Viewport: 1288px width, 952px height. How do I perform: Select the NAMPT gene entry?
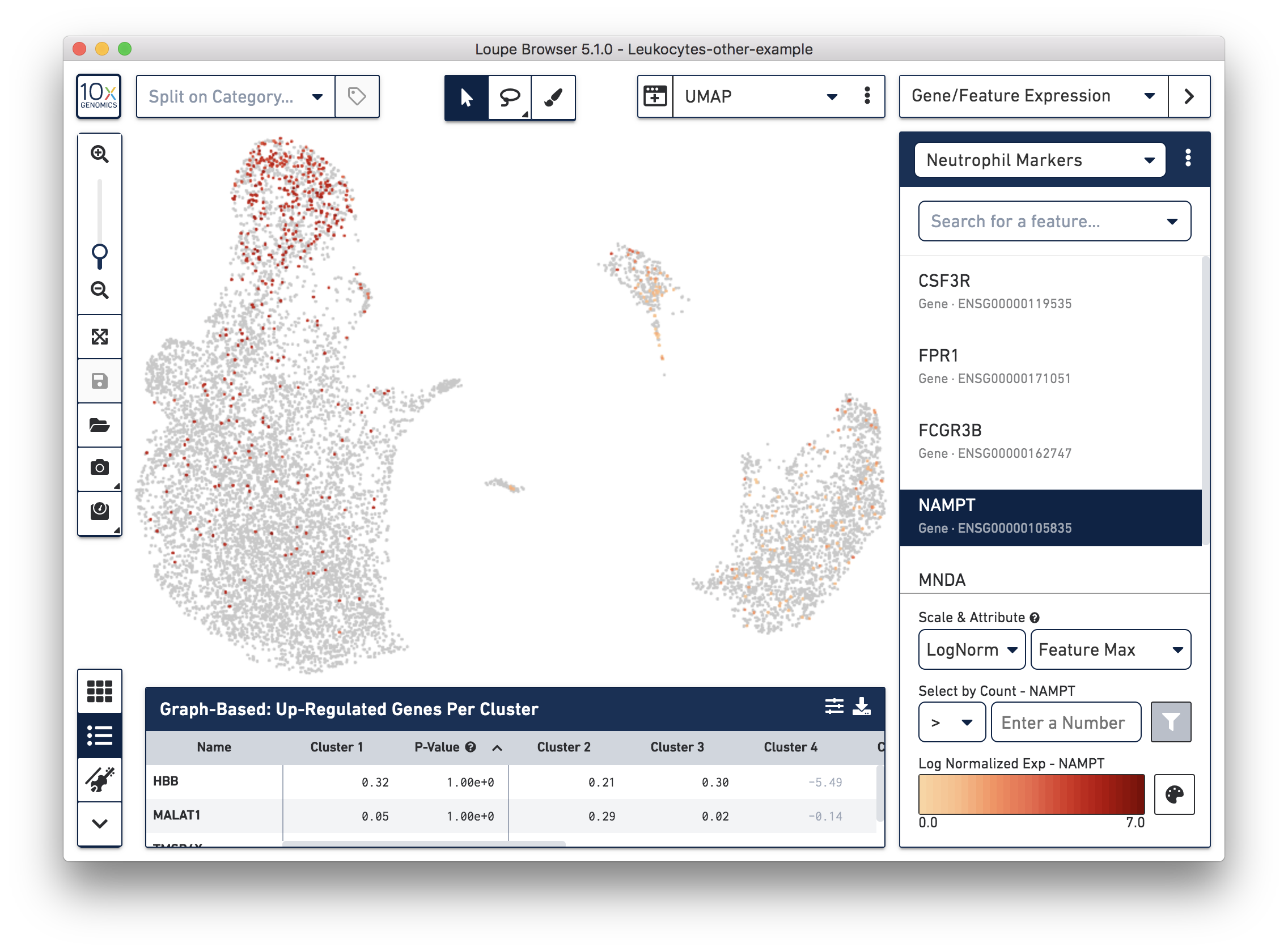(x=1050, y=517)
